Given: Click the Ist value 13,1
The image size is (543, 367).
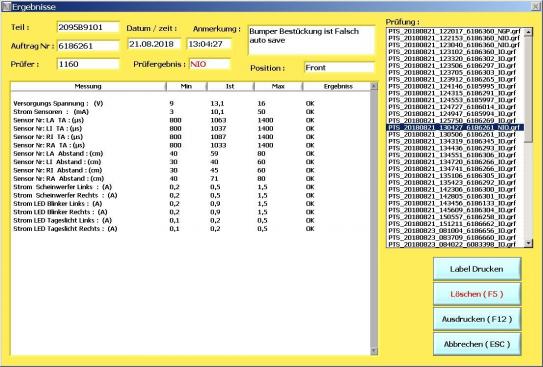Looking at the screenshot, I should 217,104.
